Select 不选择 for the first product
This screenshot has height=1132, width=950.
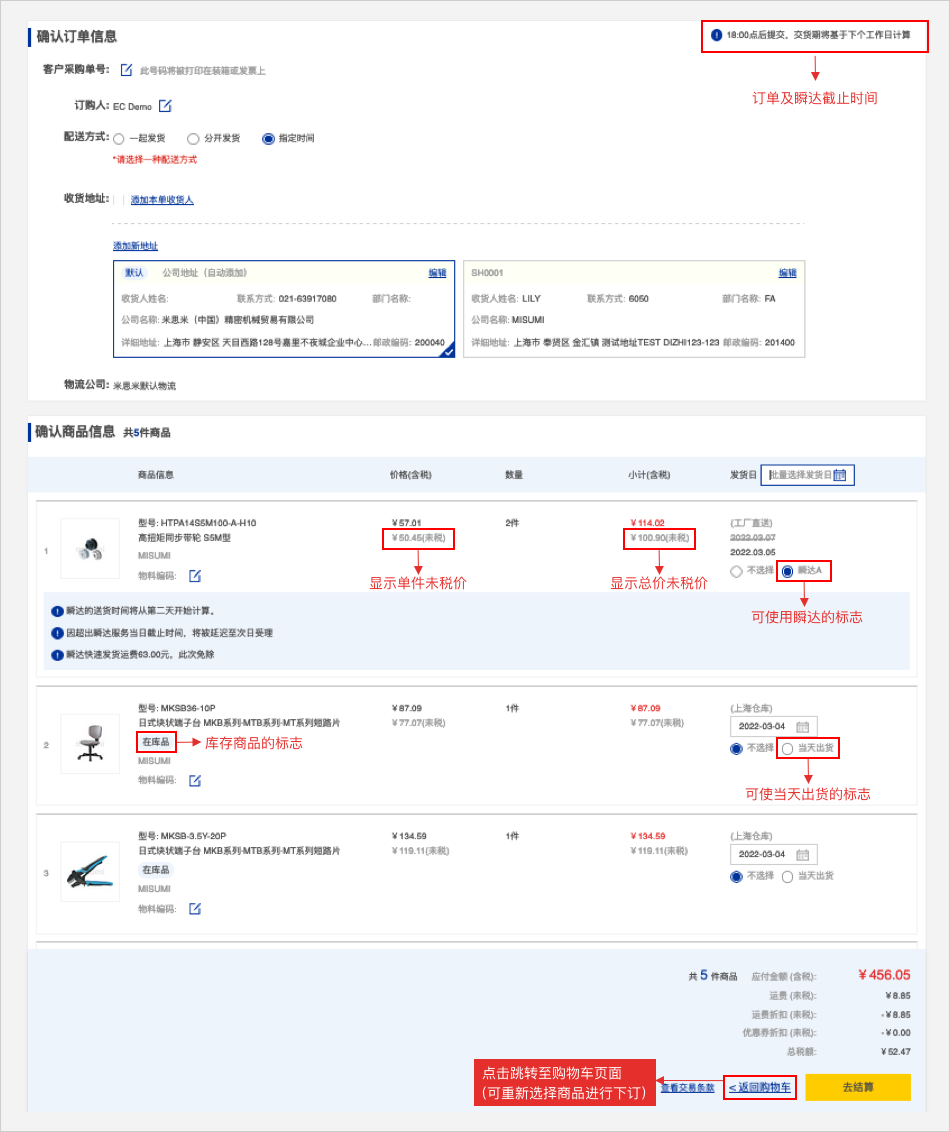point(736,571)
